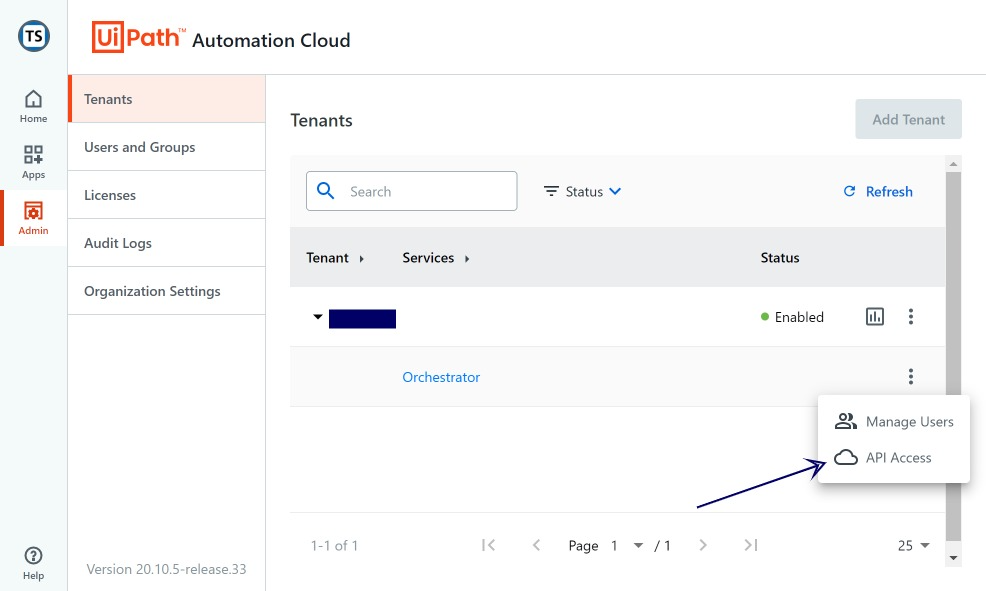Refresh the tenants list

point(878,191)
